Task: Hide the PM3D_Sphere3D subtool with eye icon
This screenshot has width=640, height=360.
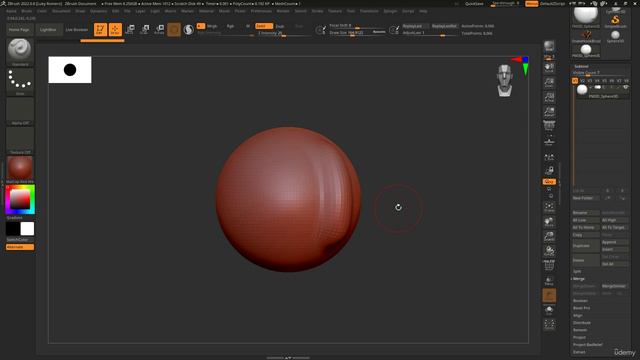Action: tap(625, 87)
